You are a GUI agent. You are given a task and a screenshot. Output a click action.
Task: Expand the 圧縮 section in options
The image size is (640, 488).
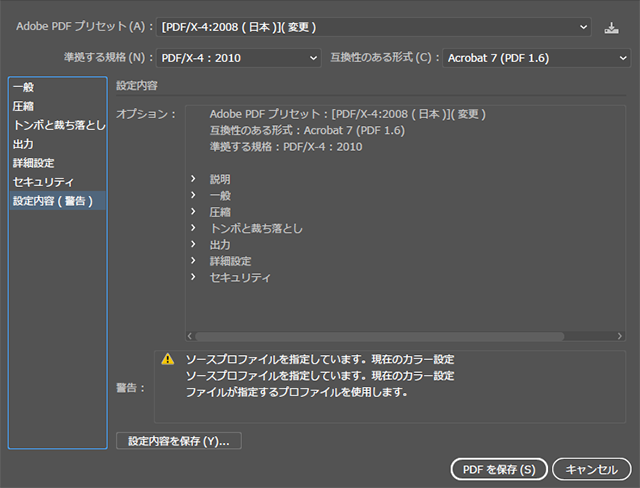coord(193,211)
